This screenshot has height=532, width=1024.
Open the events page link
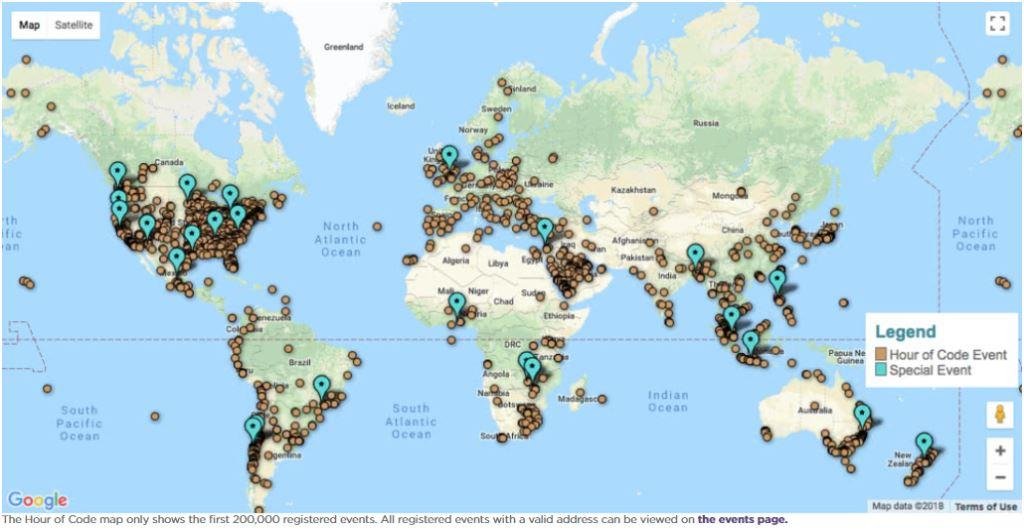click(742, 519)
